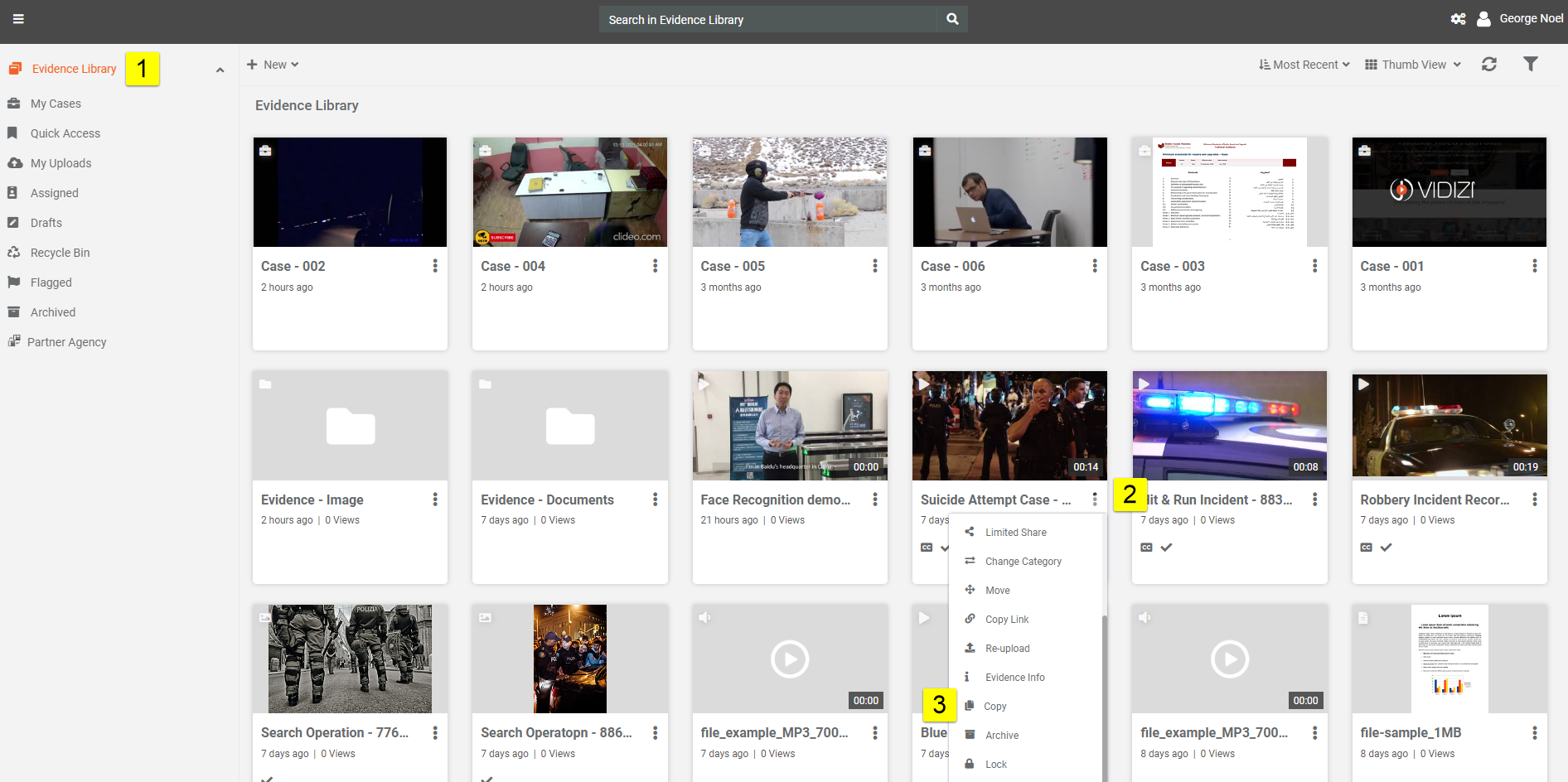The height and width of the screenshot is (782, 1568).
Task: Toggle closed captions icon on Robbery Incident card
Action: pyautogui.click(x=1366, y=548)
